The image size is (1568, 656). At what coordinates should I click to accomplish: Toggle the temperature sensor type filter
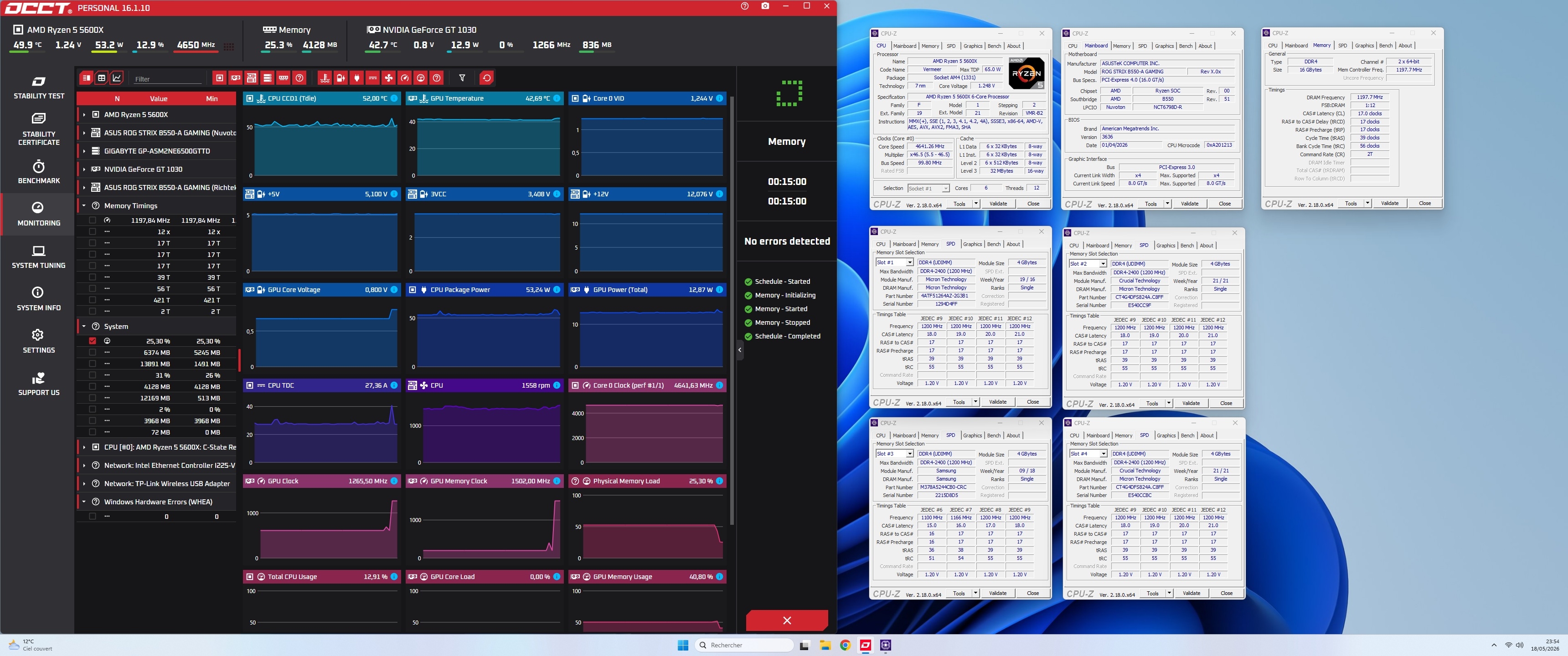coord(325,78)
